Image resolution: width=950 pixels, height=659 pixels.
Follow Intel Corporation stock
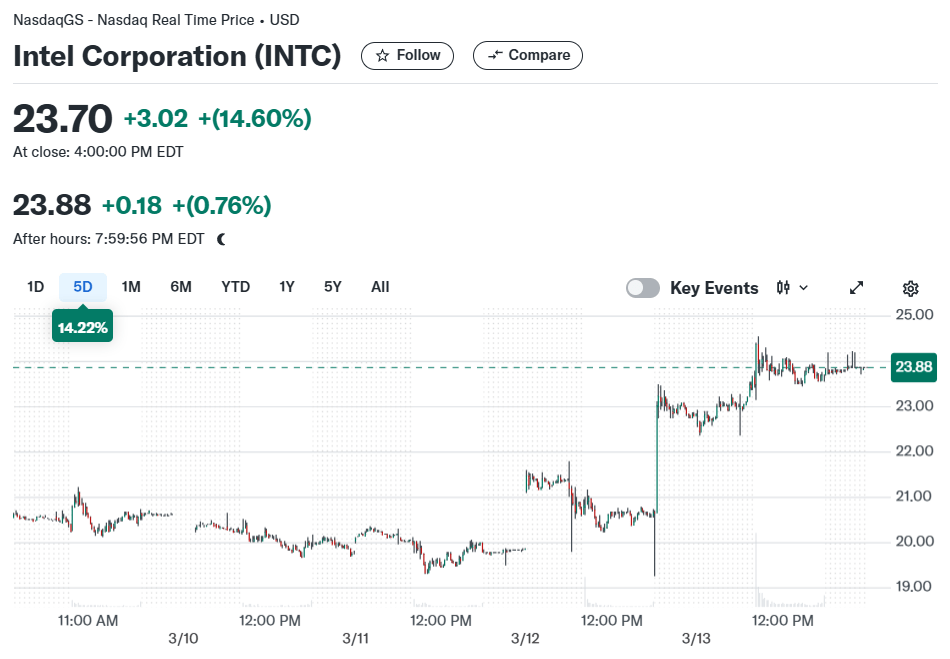(407, 56)
